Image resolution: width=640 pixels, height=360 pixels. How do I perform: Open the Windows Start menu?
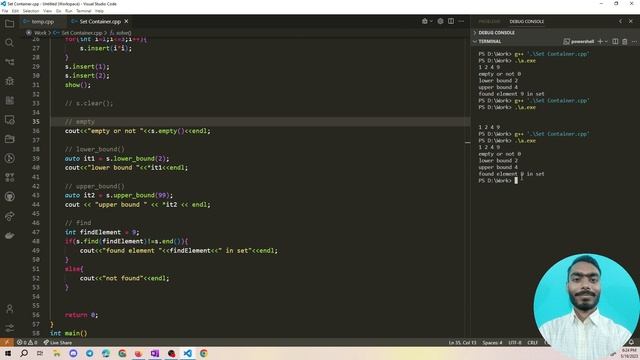pyautogui.click(x=8, y=353)
